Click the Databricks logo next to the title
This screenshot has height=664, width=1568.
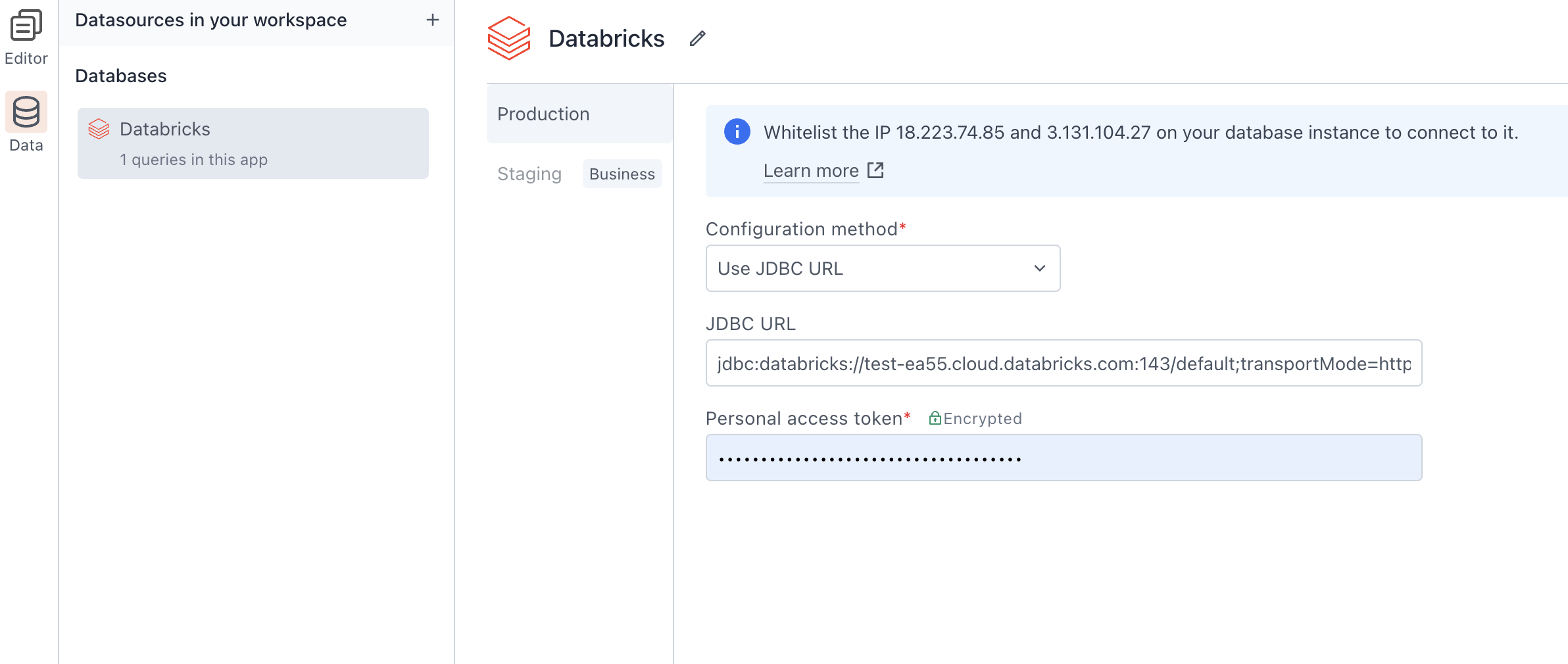pyautogui.click(x=509, y=38)
